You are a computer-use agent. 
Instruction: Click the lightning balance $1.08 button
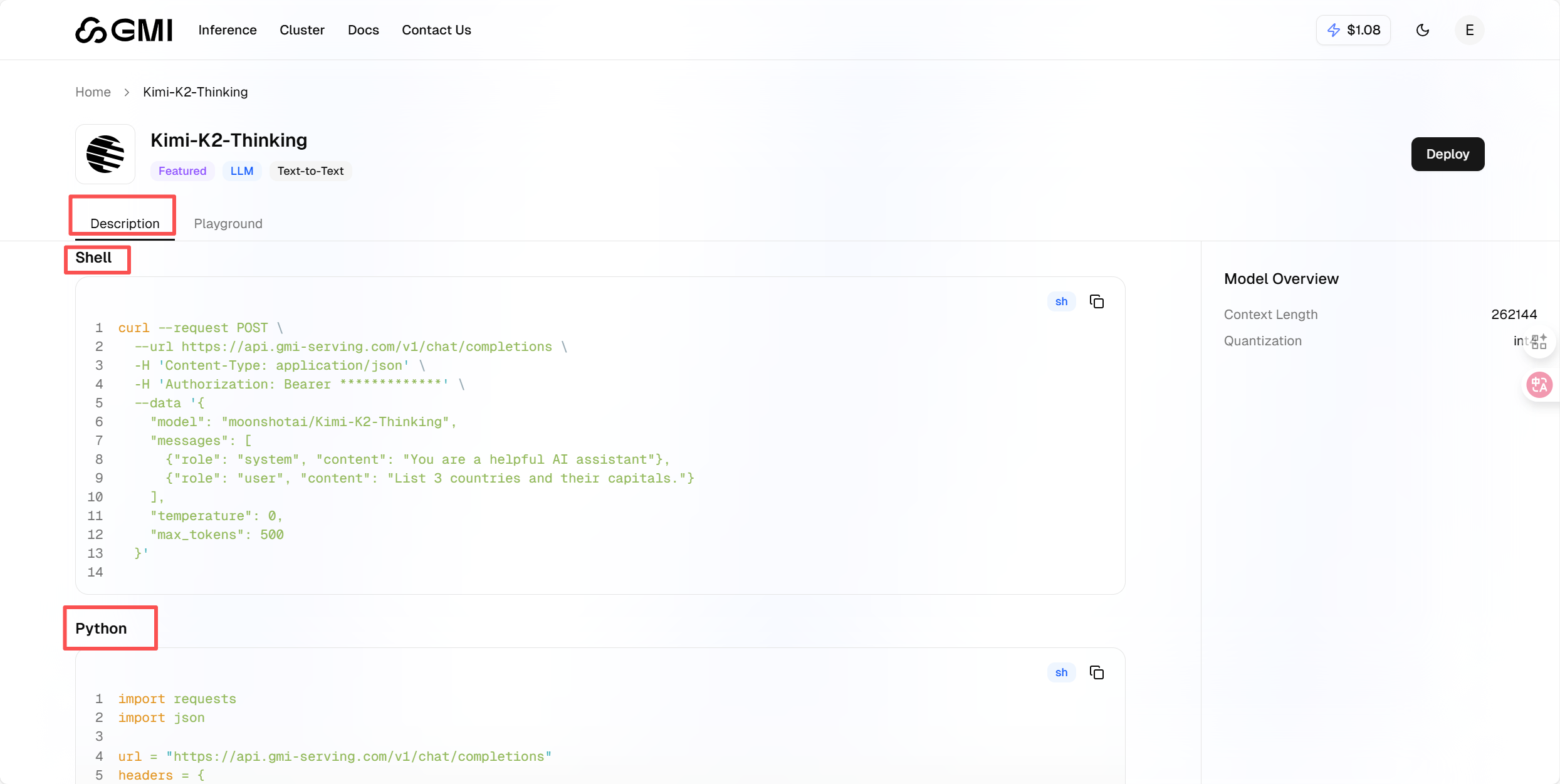(x=1353, y=30)
